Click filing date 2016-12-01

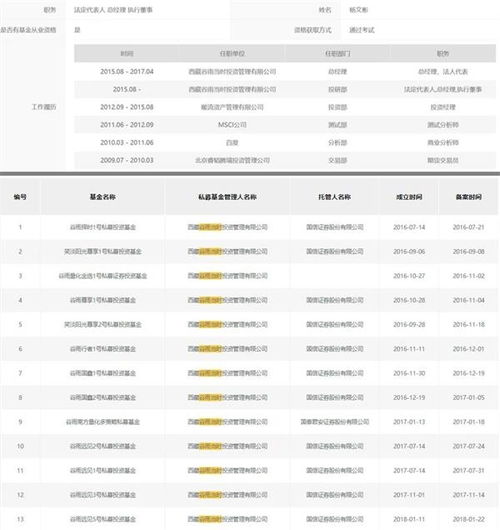point(469,349)
